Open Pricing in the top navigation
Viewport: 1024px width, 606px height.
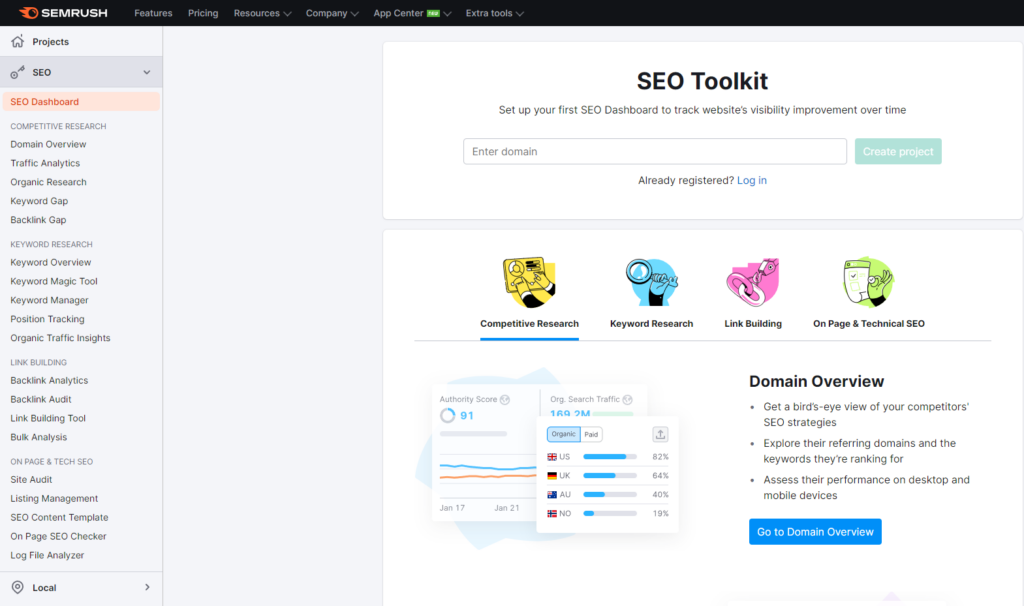(x=203, y=13)
